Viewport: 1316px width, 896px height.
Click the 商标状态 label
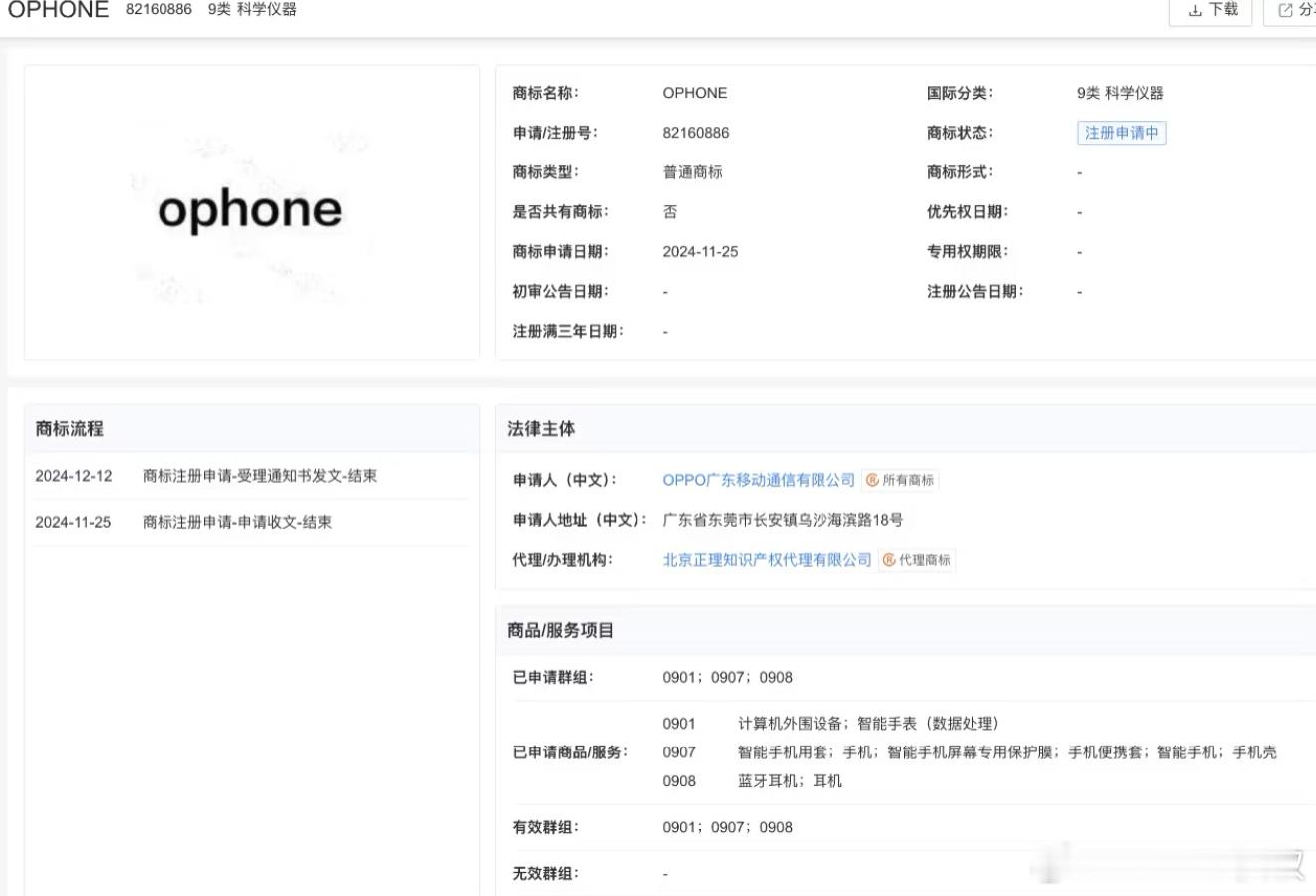960,133
